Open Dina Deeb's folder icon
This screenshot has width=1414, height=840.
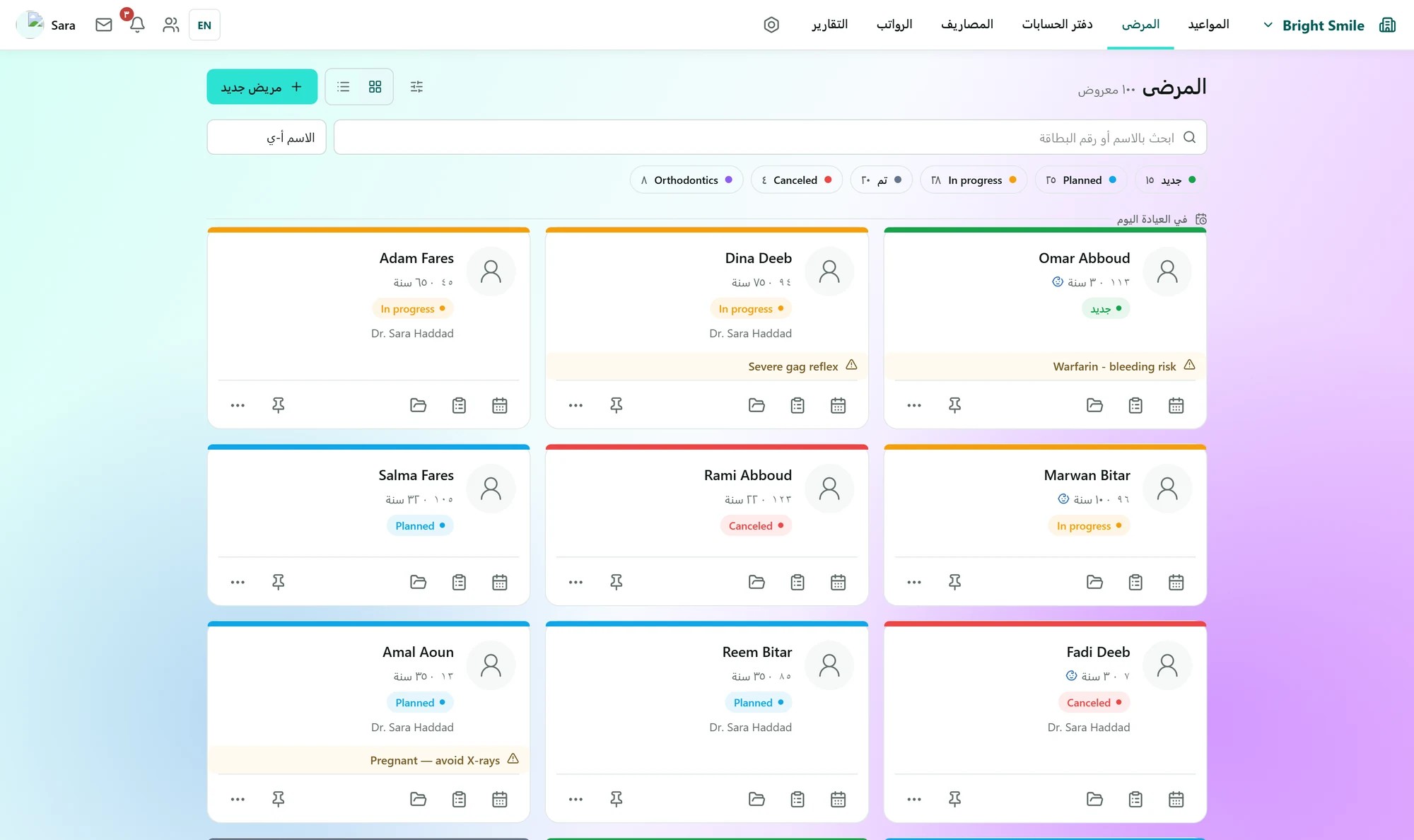pyautogui.click(x=756, y=405)
